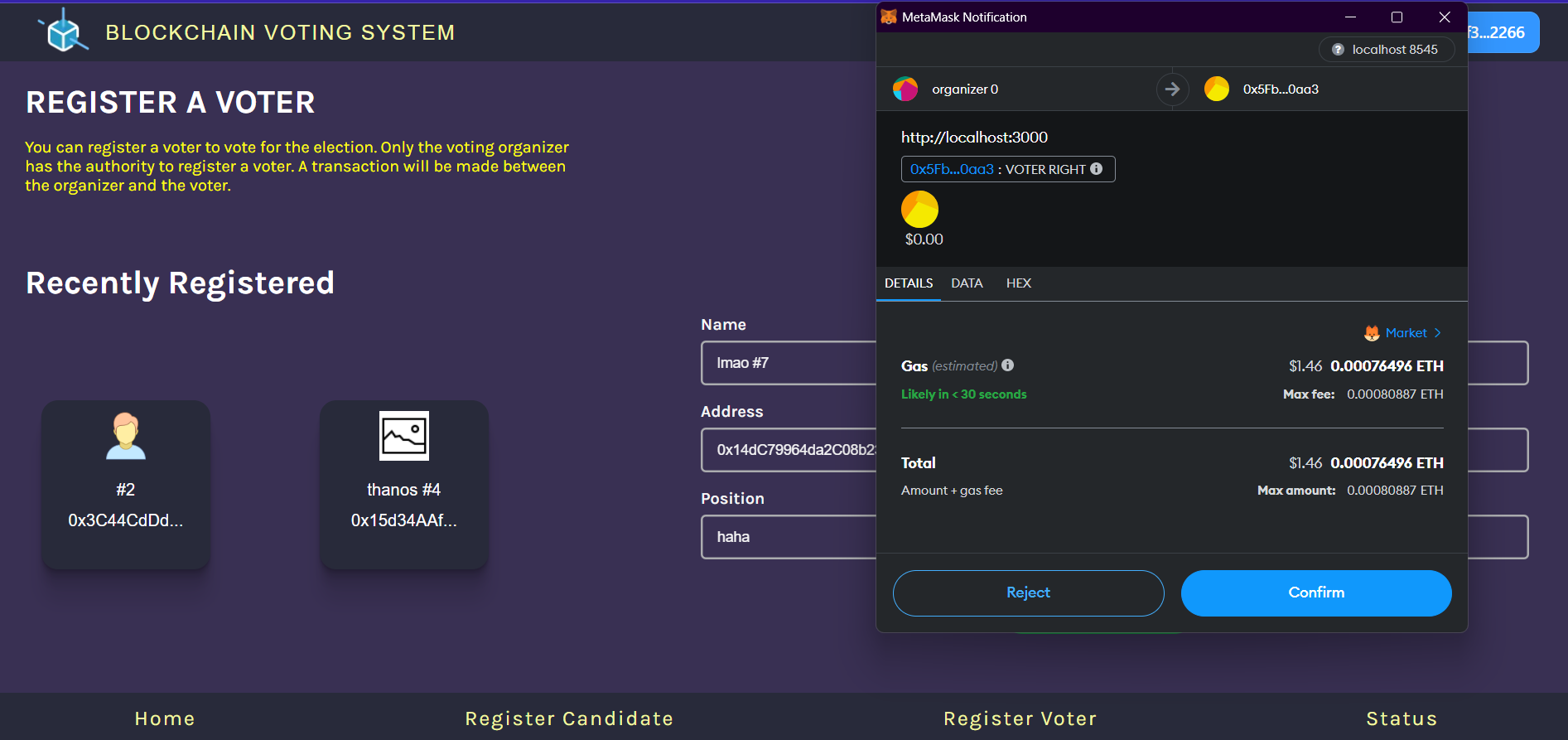Open the 0x5Fb...0aa3 contract address link
This screenshot has width=1568, height=740.
tap(952, 169)
